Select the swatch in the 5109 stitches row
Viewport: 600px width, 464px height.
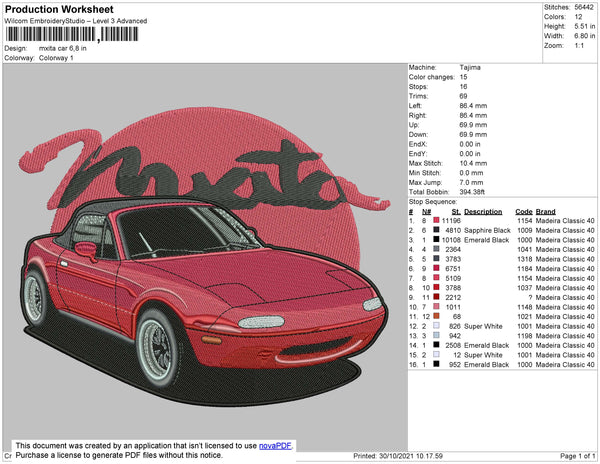tap(436, 278)
